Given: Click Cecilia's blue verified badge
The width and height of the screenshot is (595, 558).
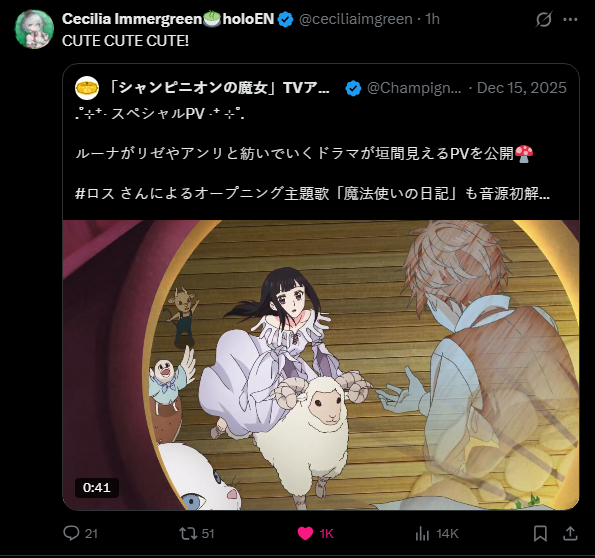Looking at the screenshot, I should (285, 19).
